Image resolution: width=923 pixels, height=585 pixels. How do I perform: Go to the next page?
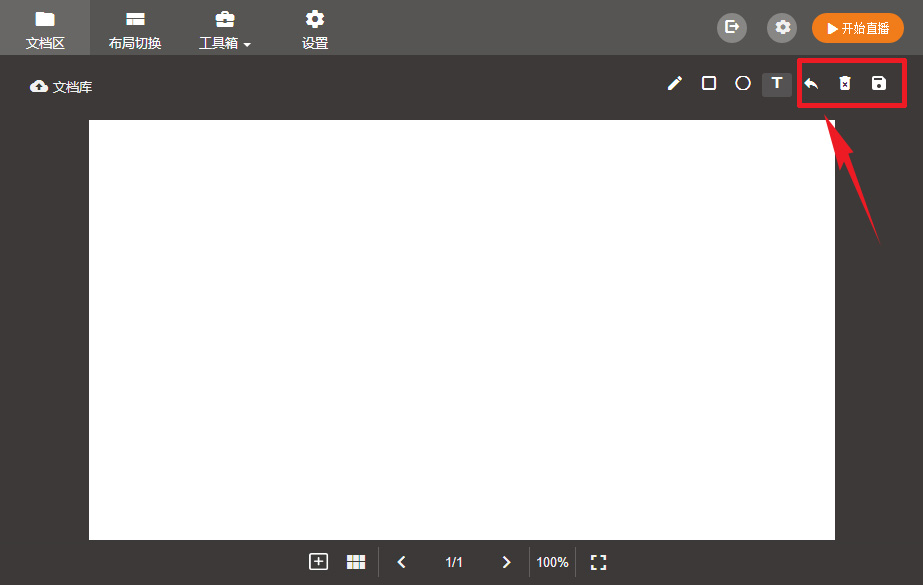click(x=506, y=562)
